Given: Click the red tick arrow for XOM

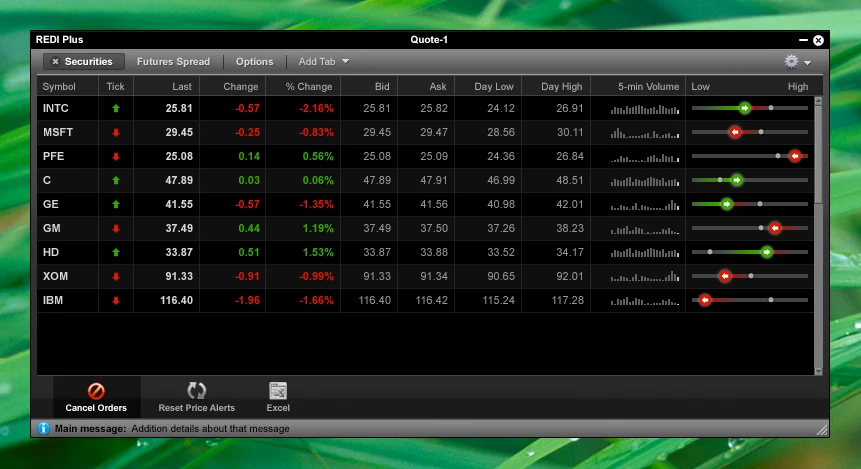Looking at the screenshot, I should click(x=116, y=276).
